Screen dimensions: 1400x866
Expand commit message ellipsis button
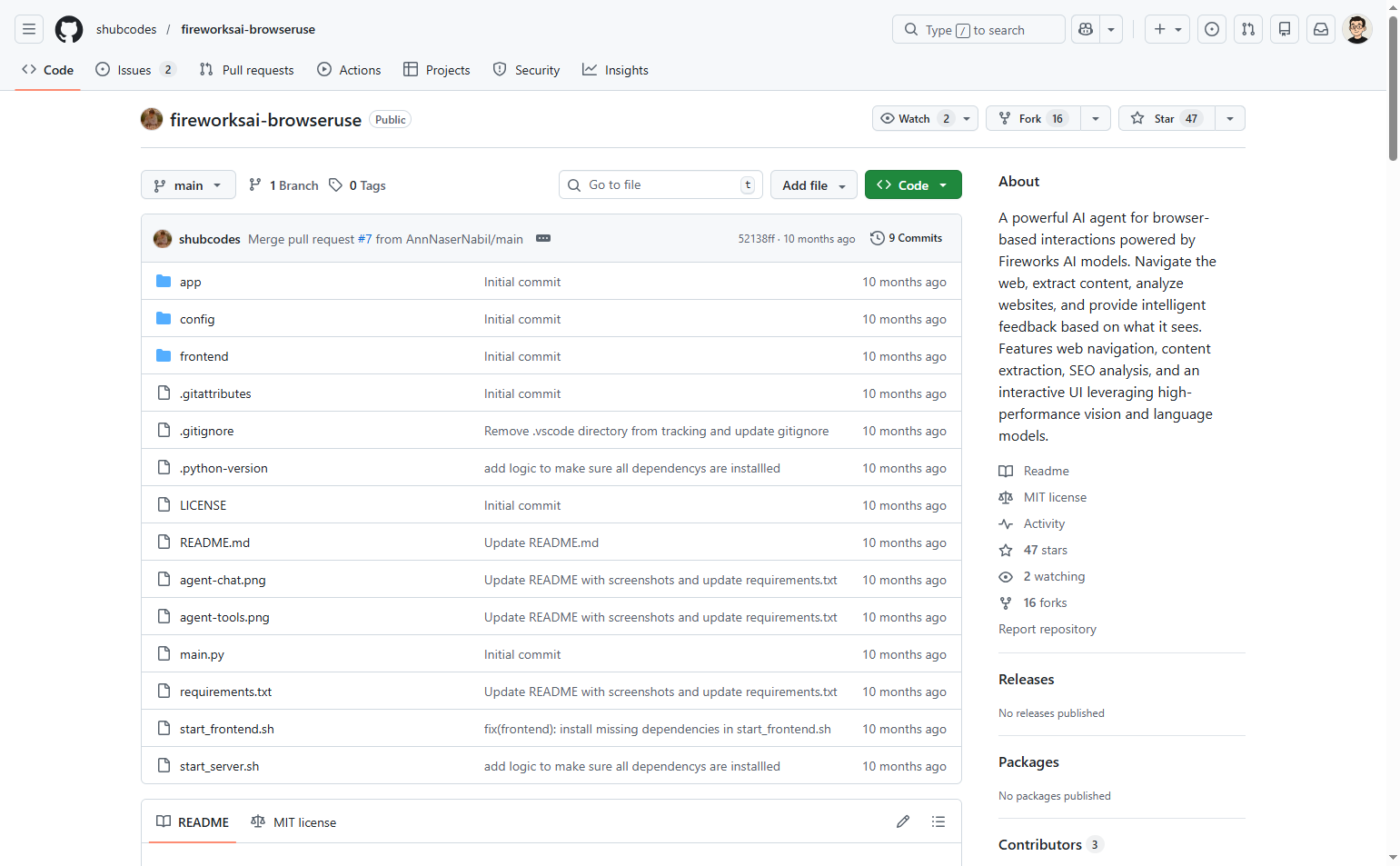[543, 238]
